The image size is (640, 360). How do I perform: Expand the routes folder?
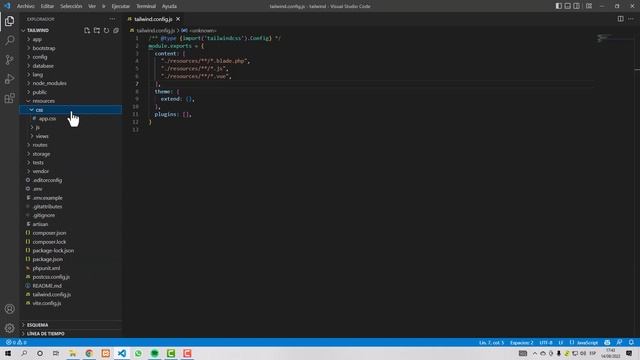pos(40,145)
